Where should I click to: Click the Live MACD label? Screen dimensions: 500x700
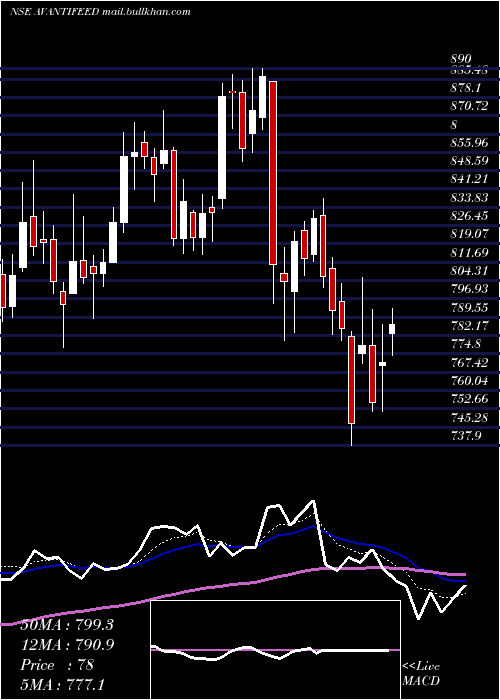click(421, 673)
